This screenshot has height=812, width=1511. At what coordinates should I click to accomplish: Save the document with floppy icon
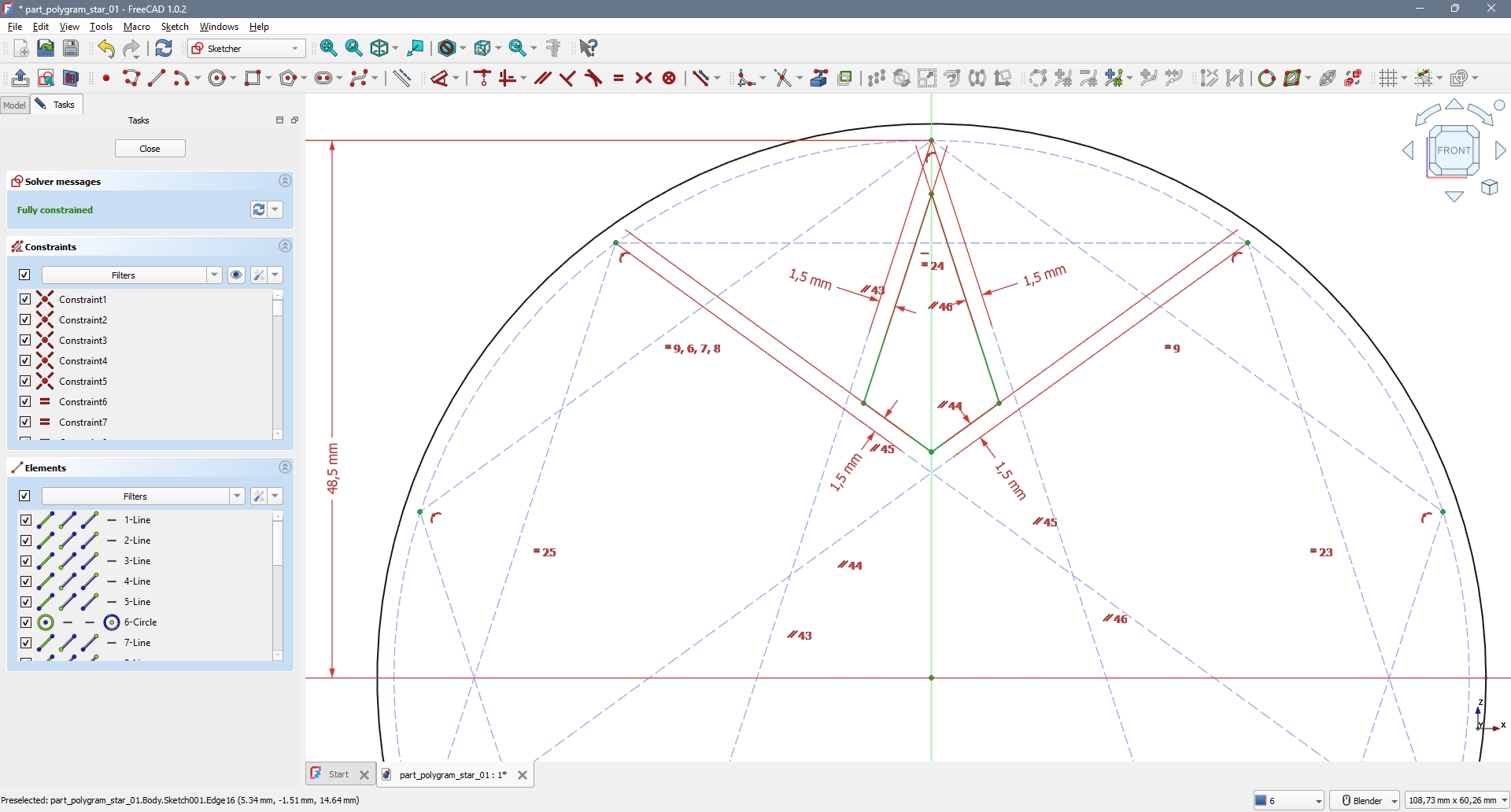click(x=71, y=48)
